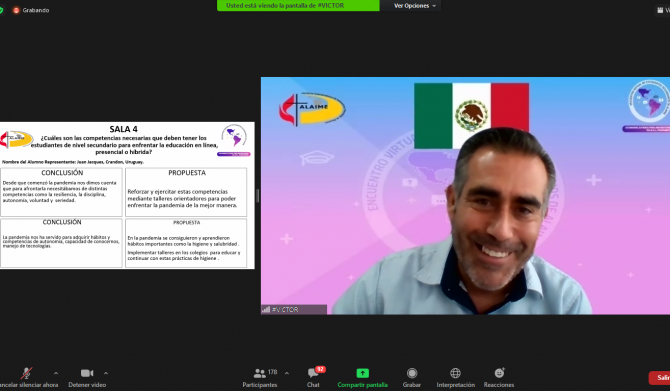This screenshot has height=391, width=670.
Task: Click the green screen-sharing notification banner
Action: click(298, 6)
